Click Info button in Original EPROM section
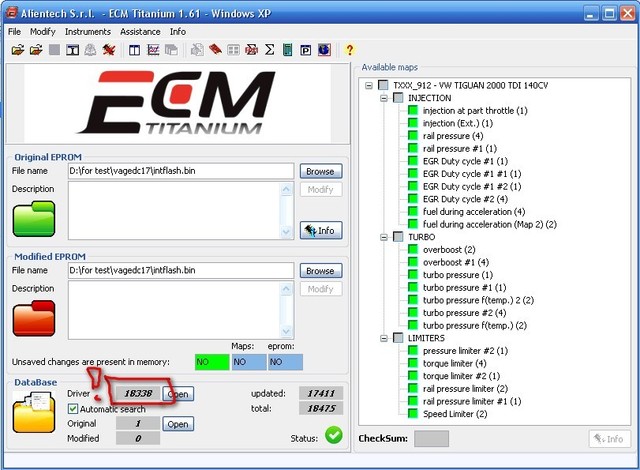Image resolution: width=640 pixels, height=470 pixels. click(x=321, y=231)
